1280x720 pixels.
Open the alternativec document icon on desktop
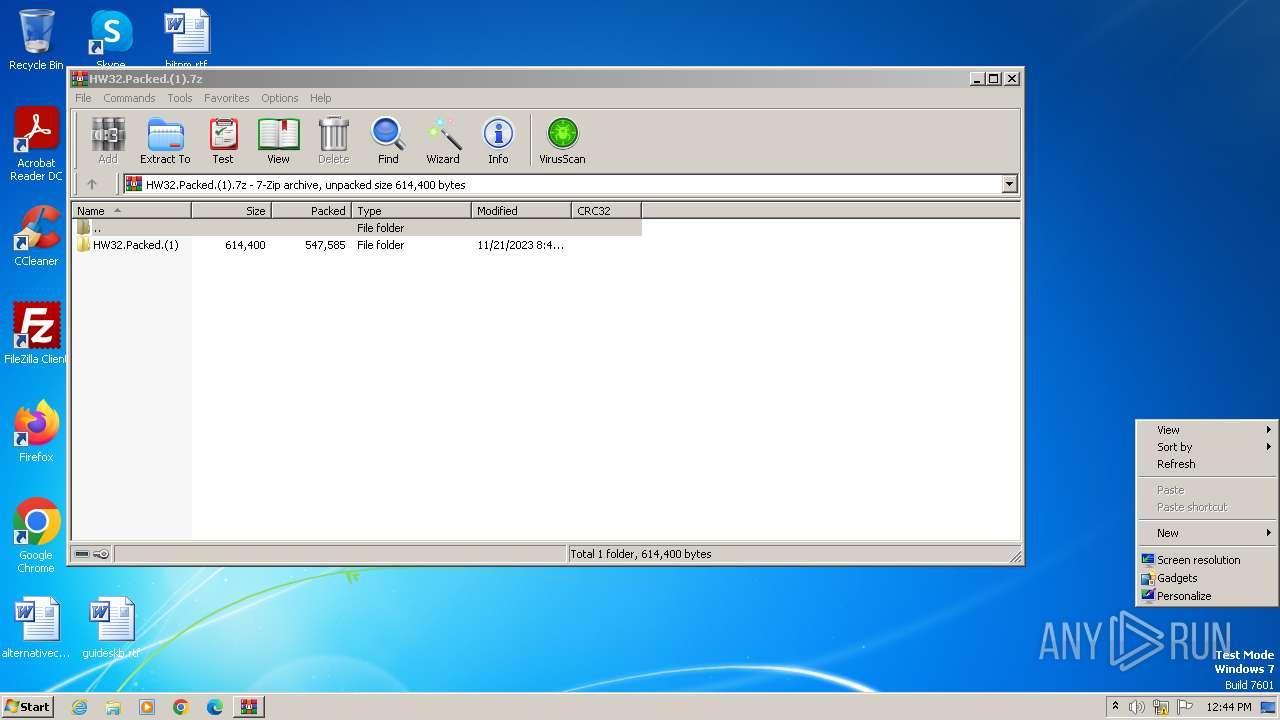(36, 628)
